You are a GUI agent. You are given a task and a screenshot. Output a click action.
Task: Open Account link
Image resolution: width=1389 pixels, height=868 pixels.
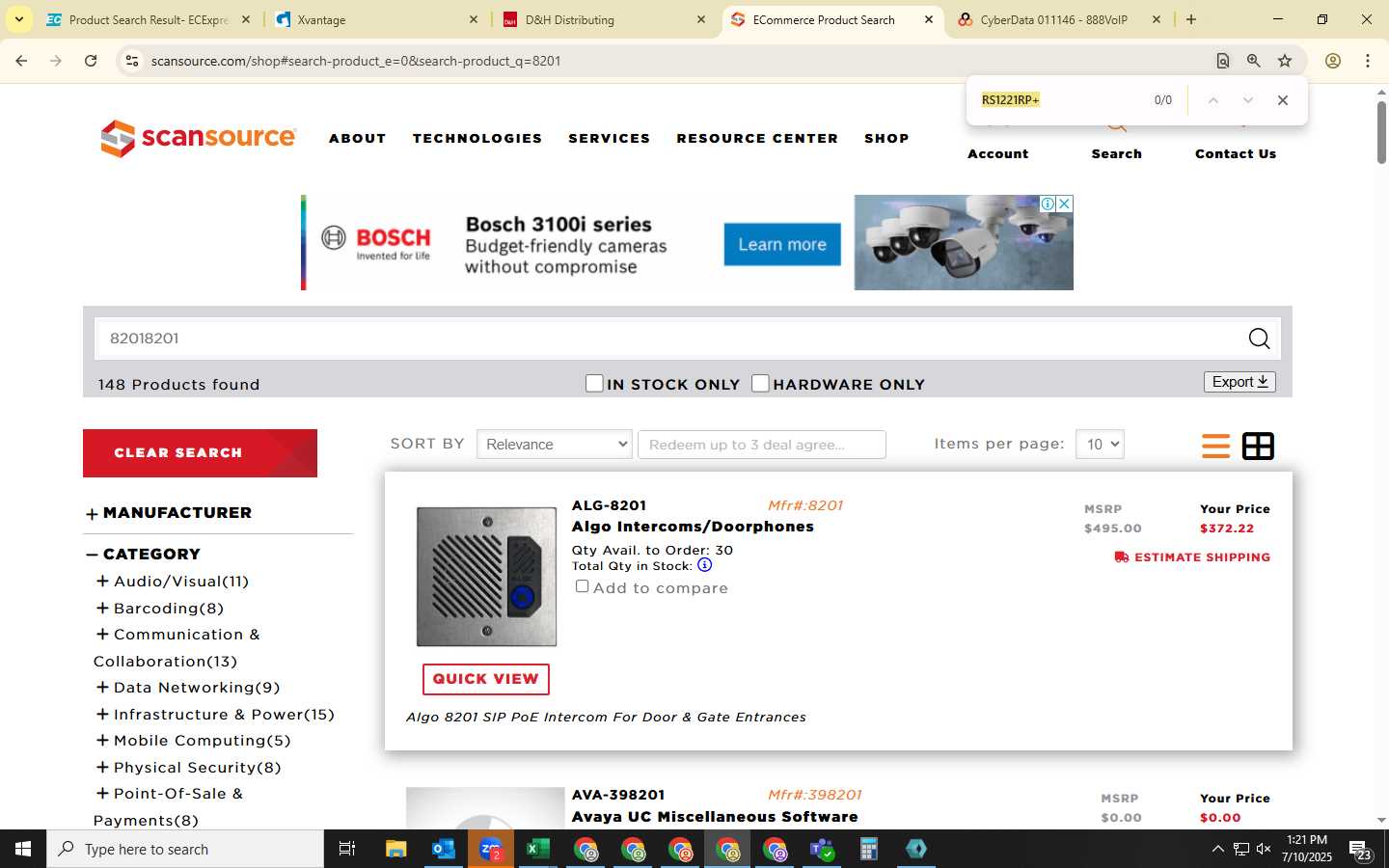coord(998,153)
